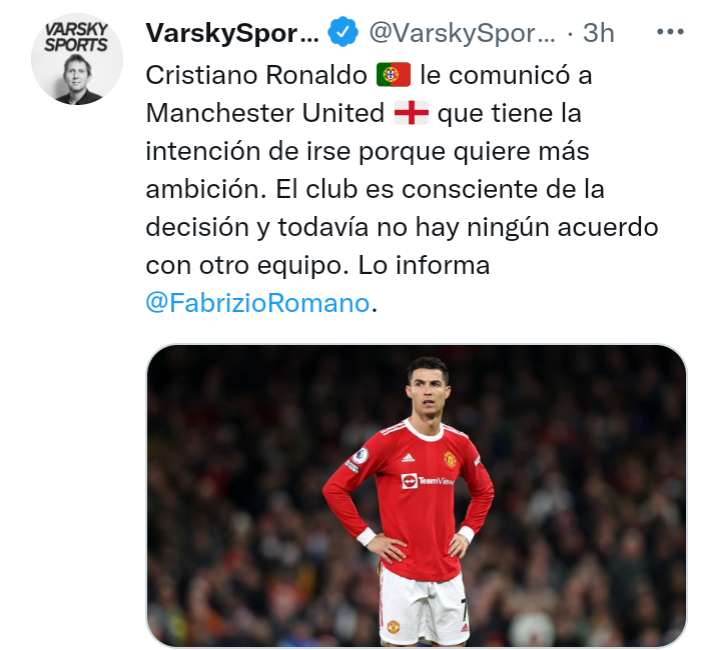Click the TeamViewer sponsor logo on the shirt
Viewport: 719px width, 650px height.
427,481
